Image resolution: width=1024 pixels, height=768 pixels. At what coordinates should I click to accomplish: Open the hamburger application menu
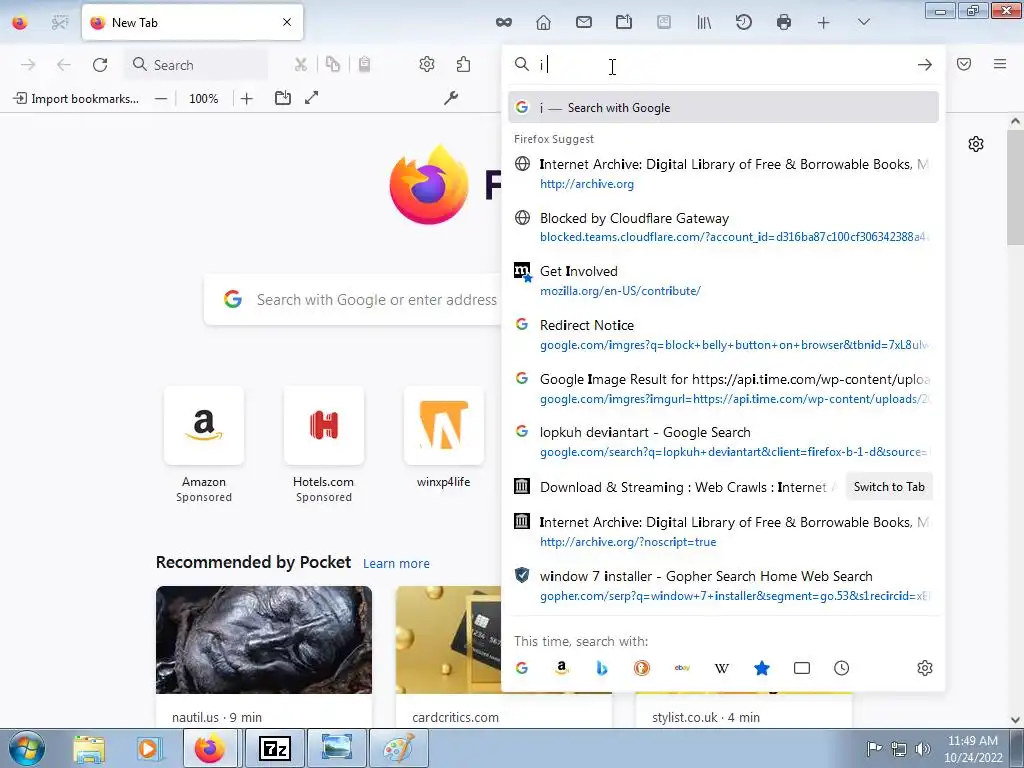1000,64
